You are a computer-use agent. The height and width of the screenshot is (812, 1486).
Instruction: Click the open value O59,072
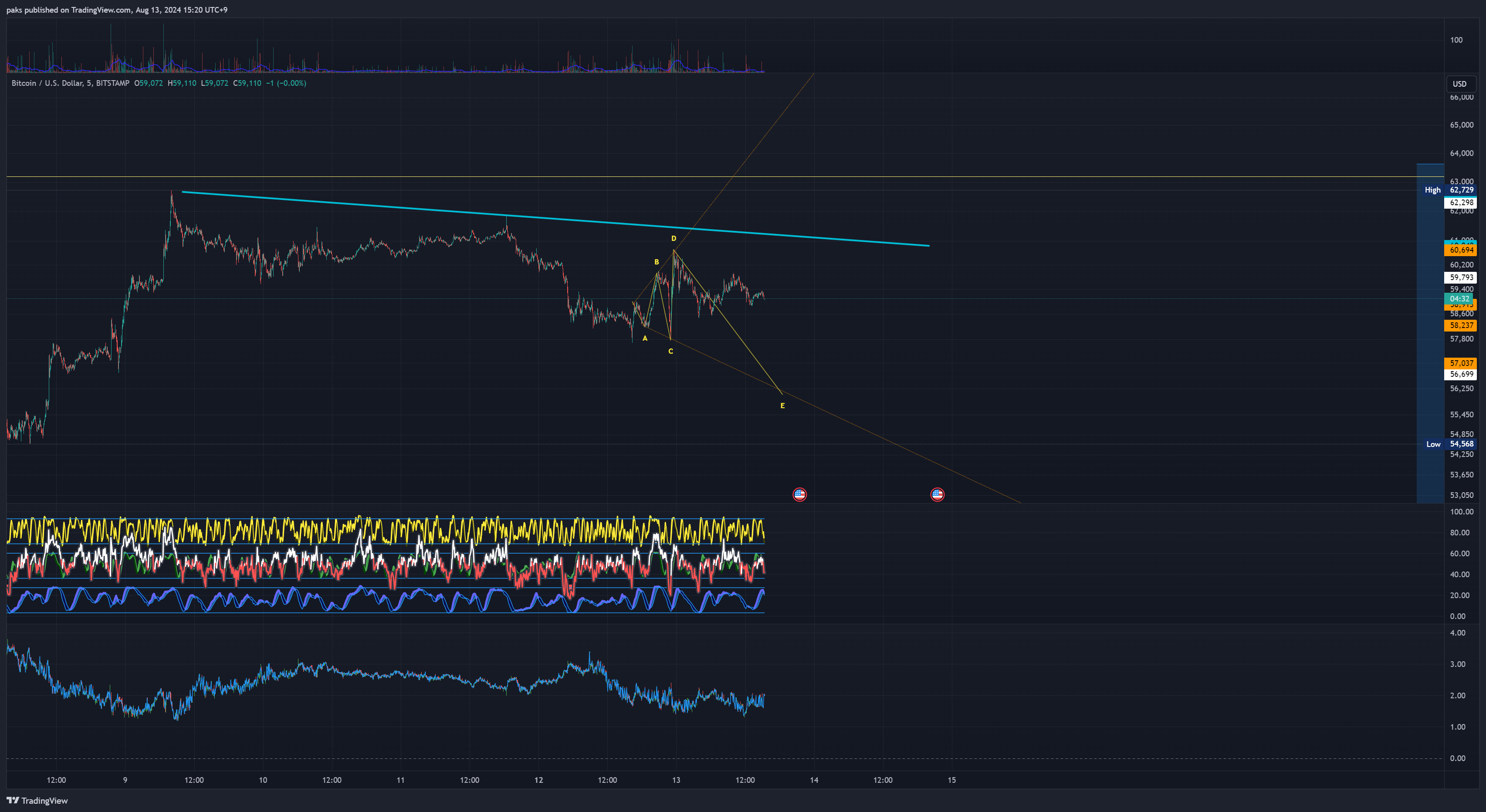pos(148,83)
